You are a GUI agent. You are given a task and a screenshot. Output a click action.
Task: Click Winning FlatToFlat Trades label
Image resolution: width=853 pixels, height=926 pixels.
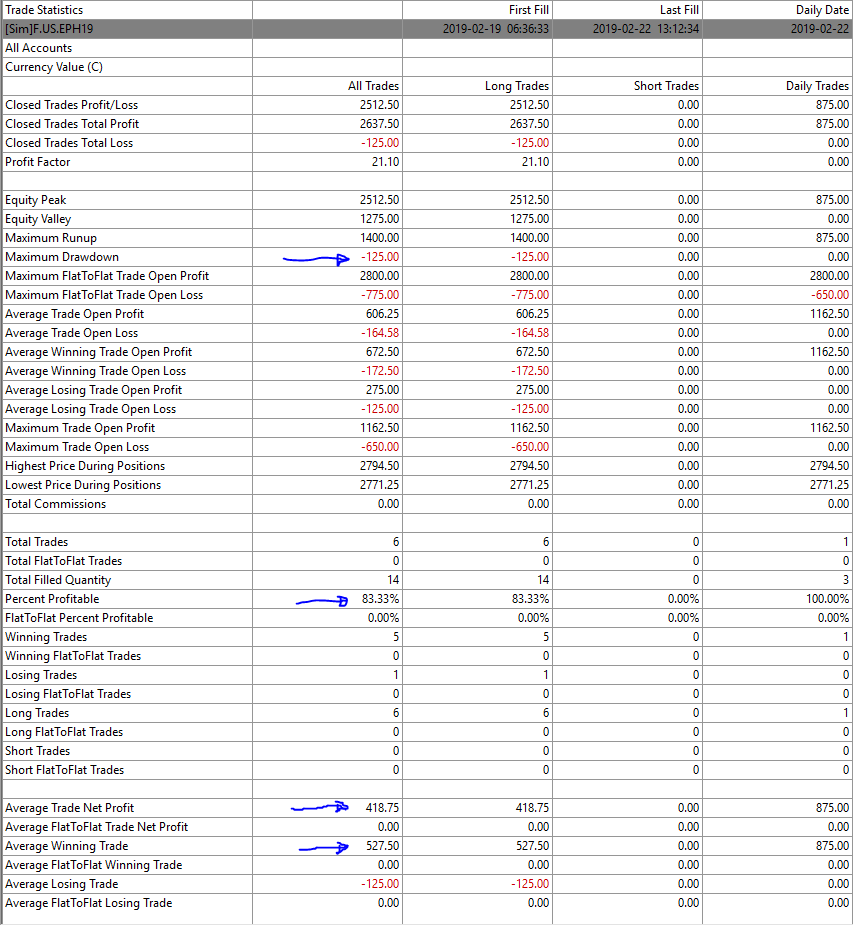(x=73, y=656)
